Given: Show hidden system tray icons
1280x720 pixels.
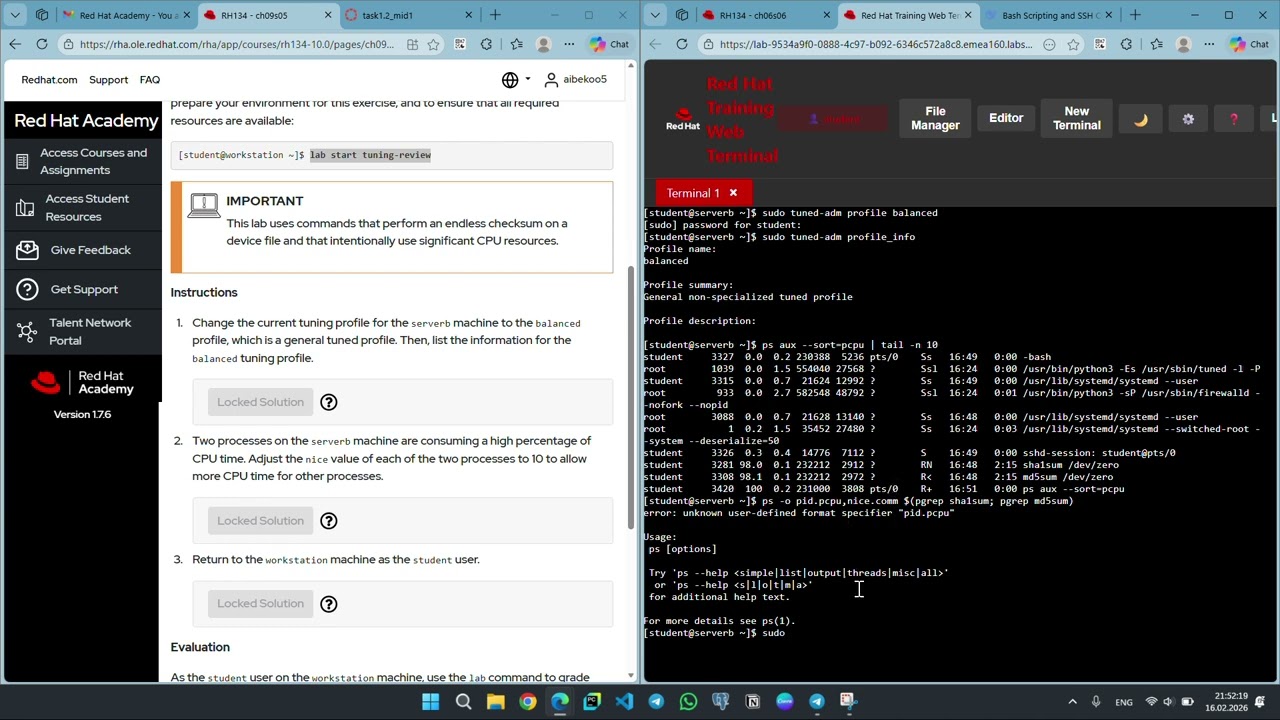Looking at the screenshot, I should point(1073,702).
